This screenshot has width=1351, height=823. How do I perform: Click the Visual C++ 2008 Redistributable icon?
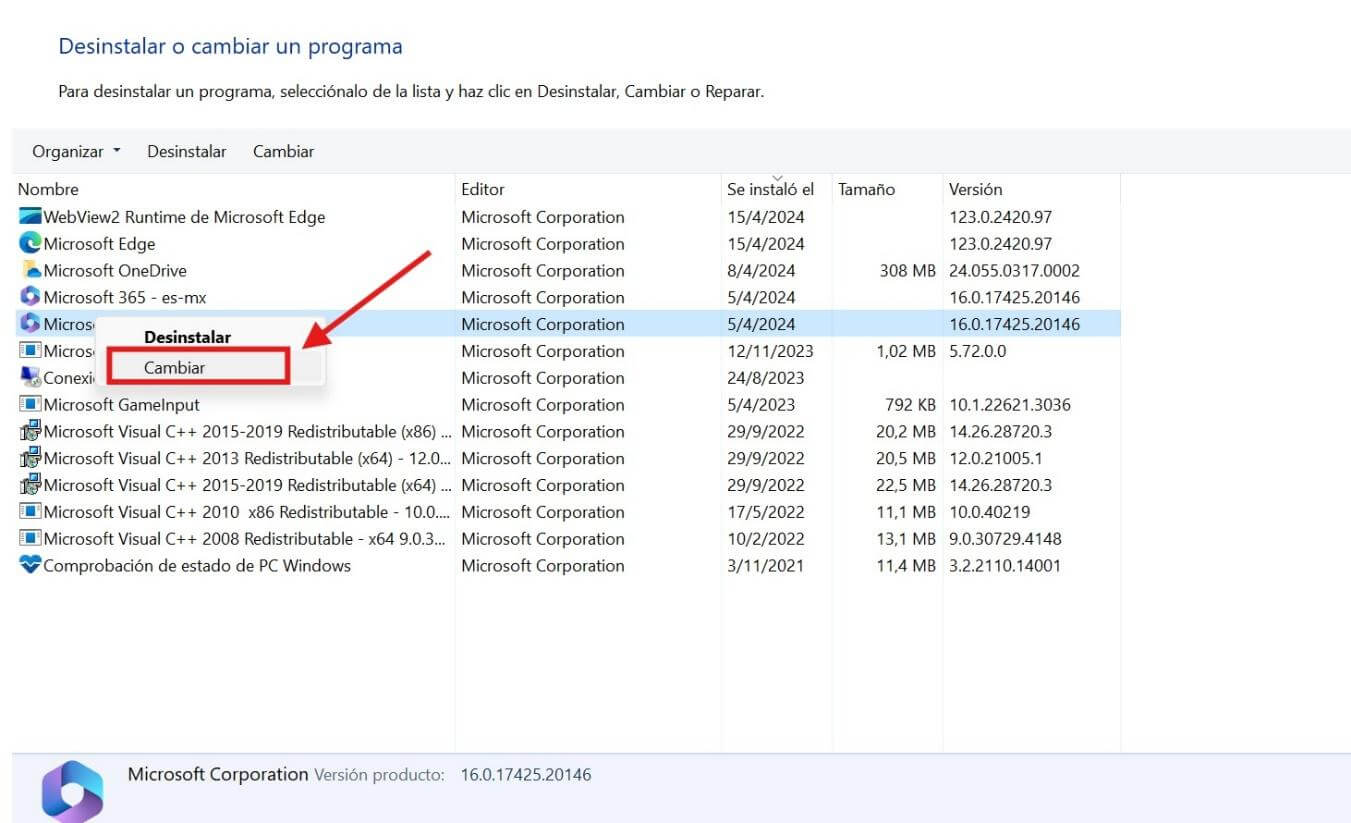(x=28, y=538)
